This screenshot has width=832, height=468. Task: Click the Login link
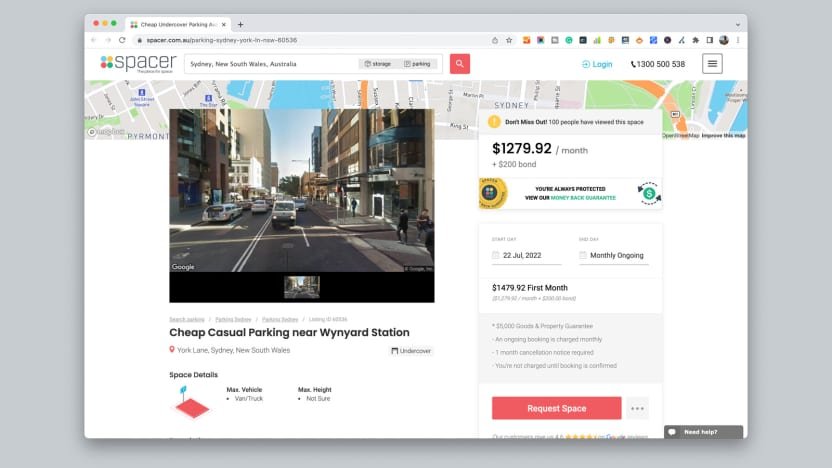[x=597, y=64]
